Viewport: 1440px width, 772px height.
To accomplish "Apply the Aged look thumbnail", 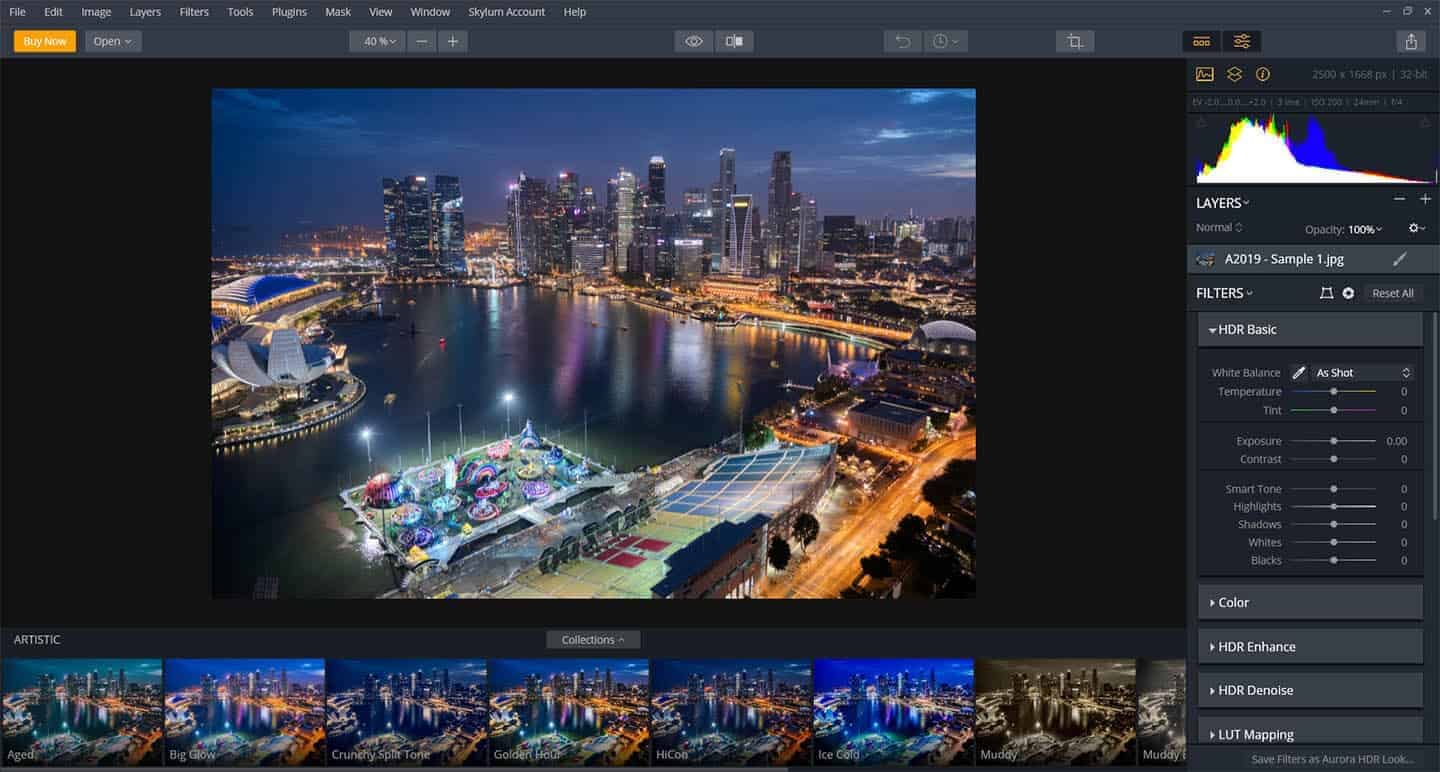I will coord(81,712).
